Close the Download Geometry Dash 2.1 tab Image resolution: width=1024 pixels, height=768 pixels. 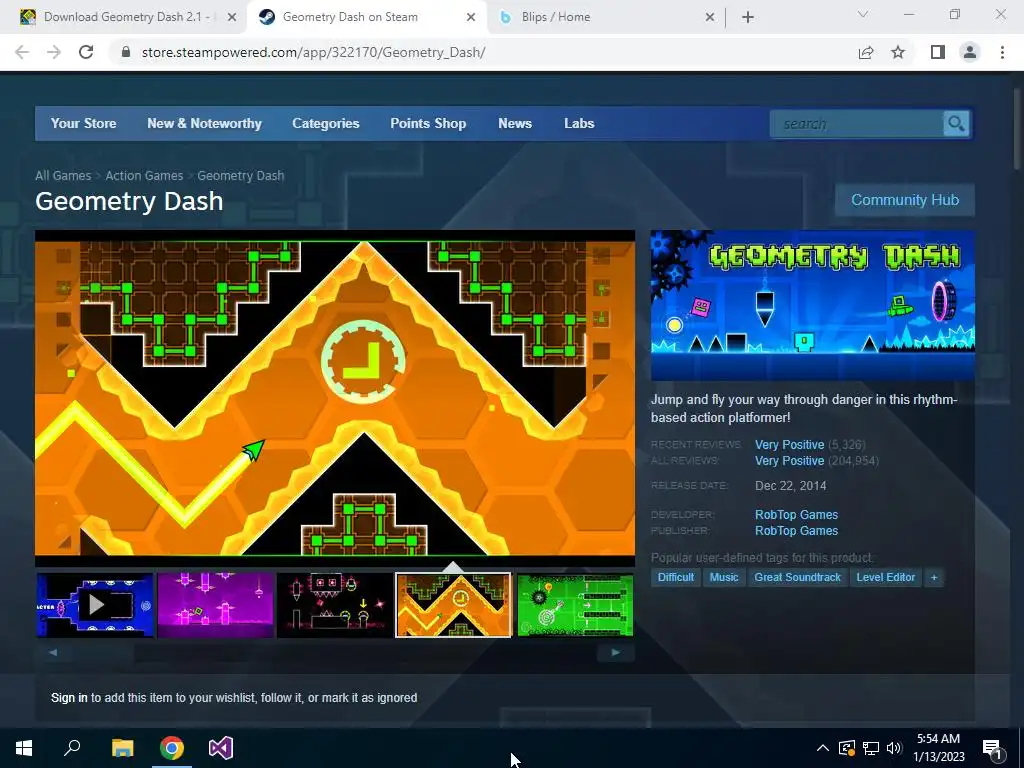pos(232,17)
